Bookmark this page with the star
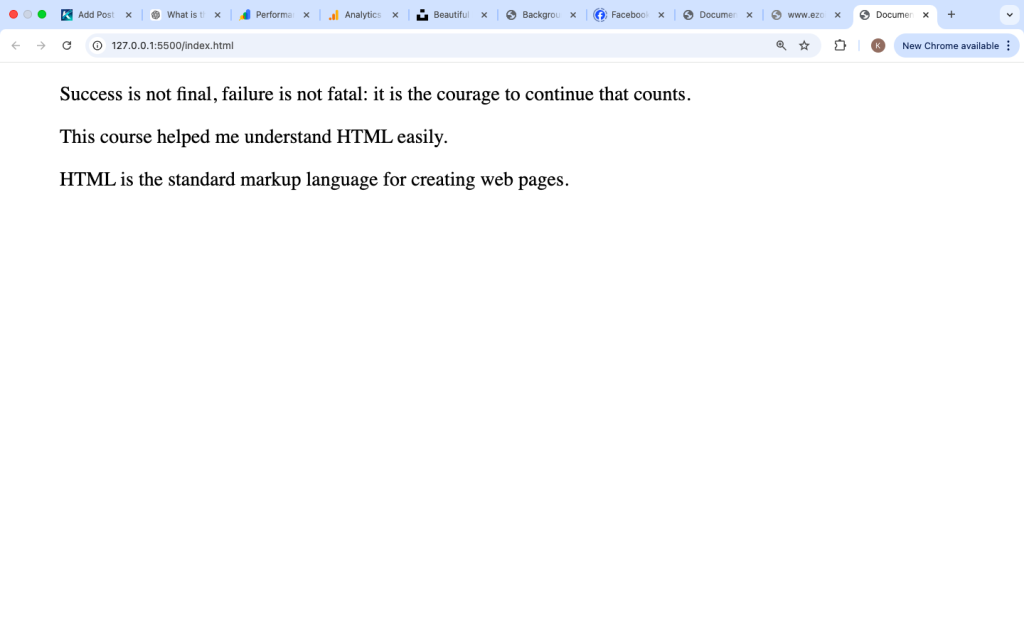 (x=805, y=46)
